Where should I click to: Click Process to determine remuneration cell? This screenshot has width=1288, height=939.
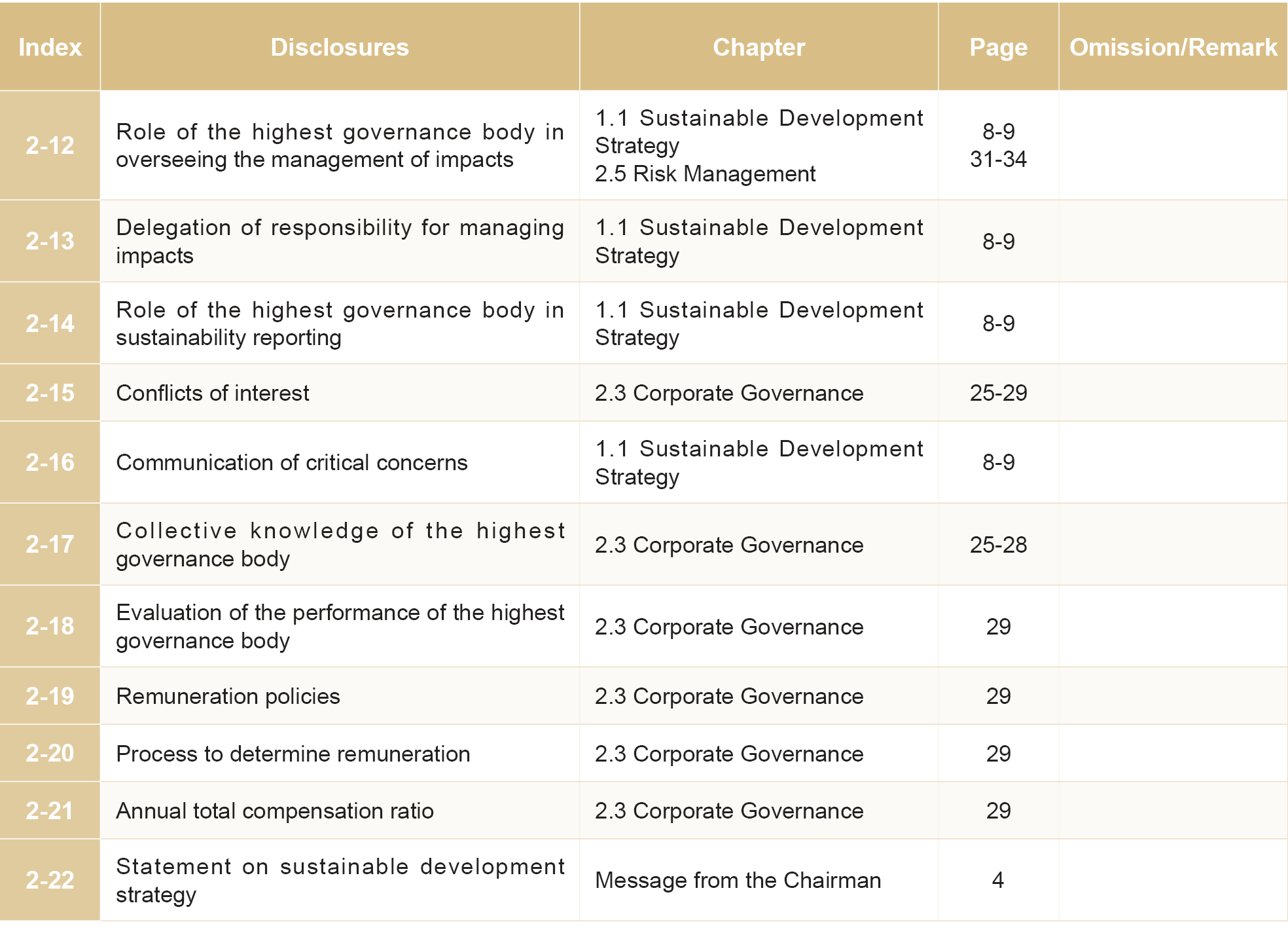tap(293, 754)
